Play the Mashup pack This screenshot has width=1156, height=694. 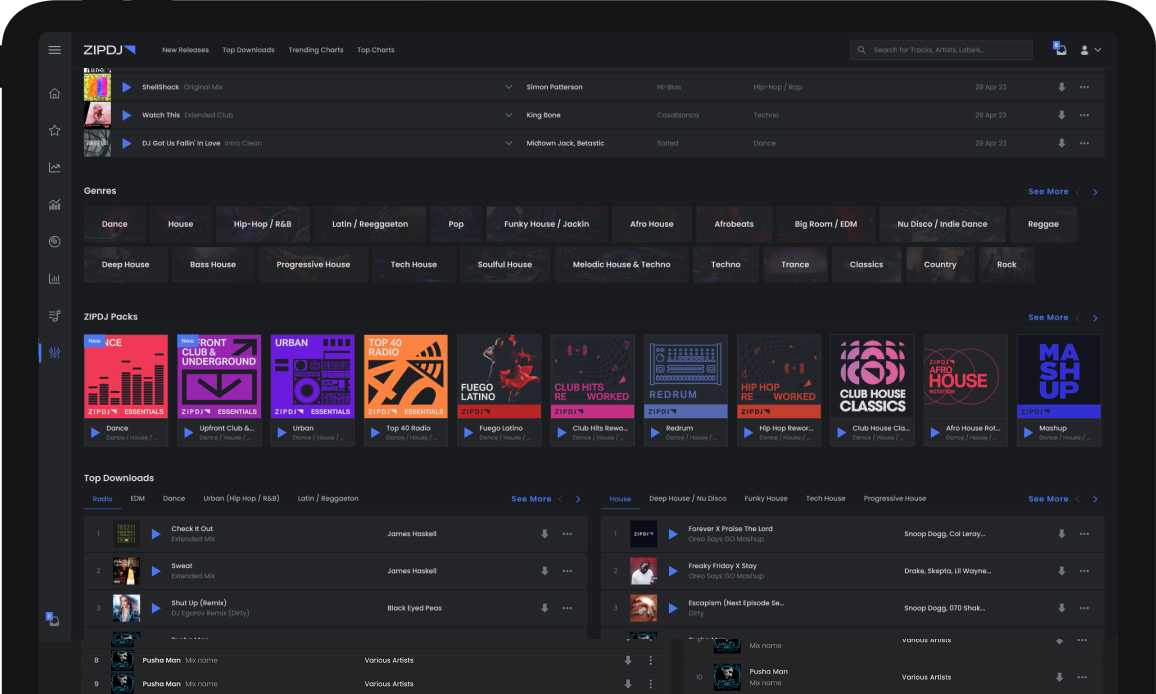click(1028, 433)
